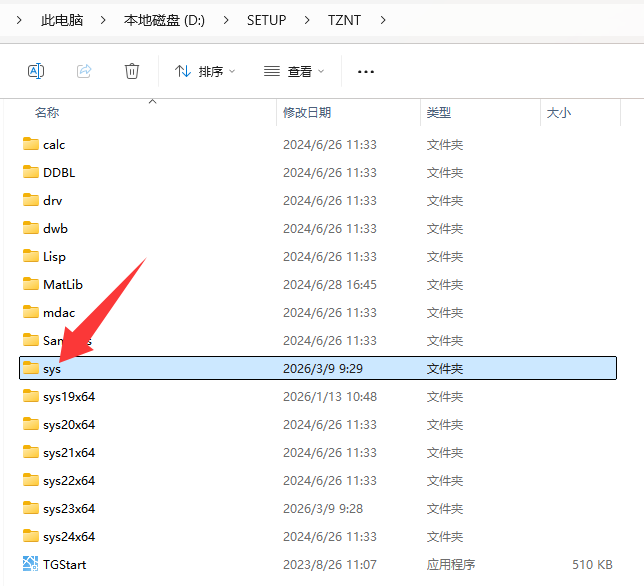Click the MatLib folder icon

point(30,284)
